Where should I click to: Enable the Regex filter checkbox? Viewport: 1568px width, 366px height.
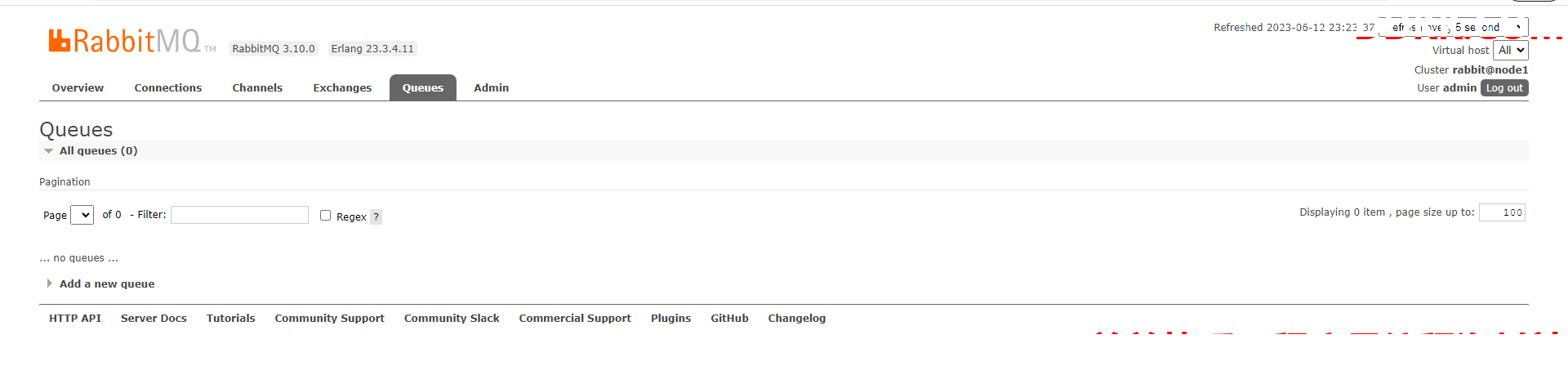[325, 216]
